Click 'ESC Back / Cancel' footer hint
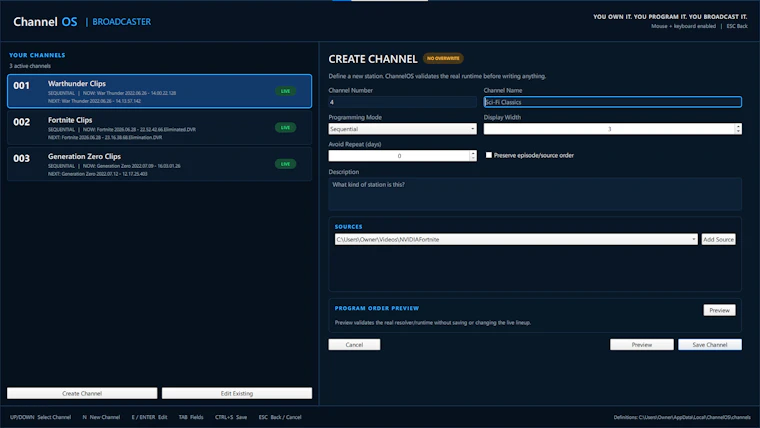This screenshot has height=428, width=760. [280, 417]
